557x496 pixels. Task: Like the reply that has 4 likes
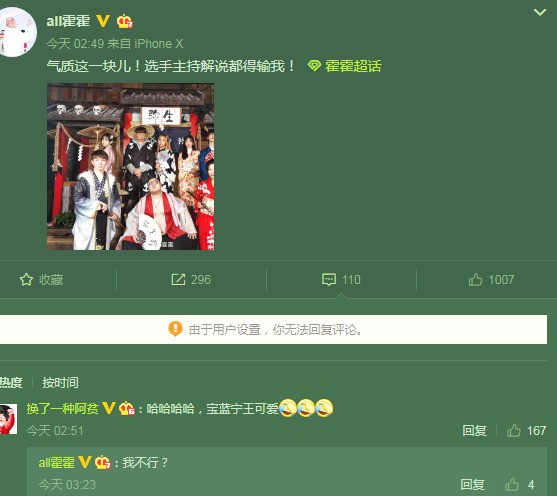click(x=520, y=485)
